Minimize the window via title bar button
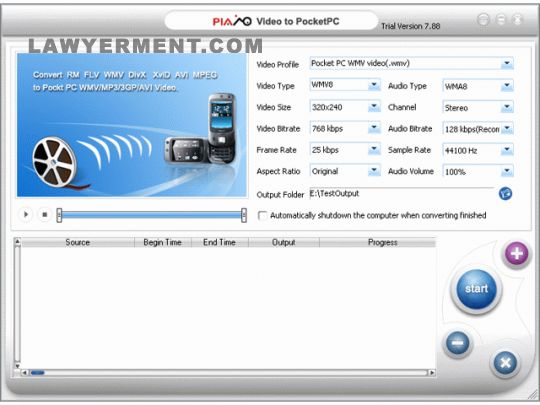 point(500,20)
